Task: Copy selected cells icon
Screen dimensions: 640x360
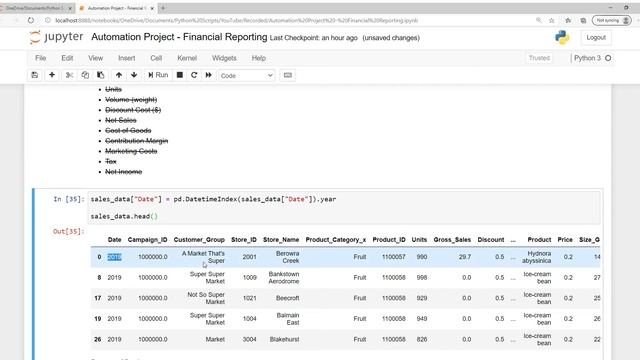Action: pyautogui.click(x=85, y=75)
